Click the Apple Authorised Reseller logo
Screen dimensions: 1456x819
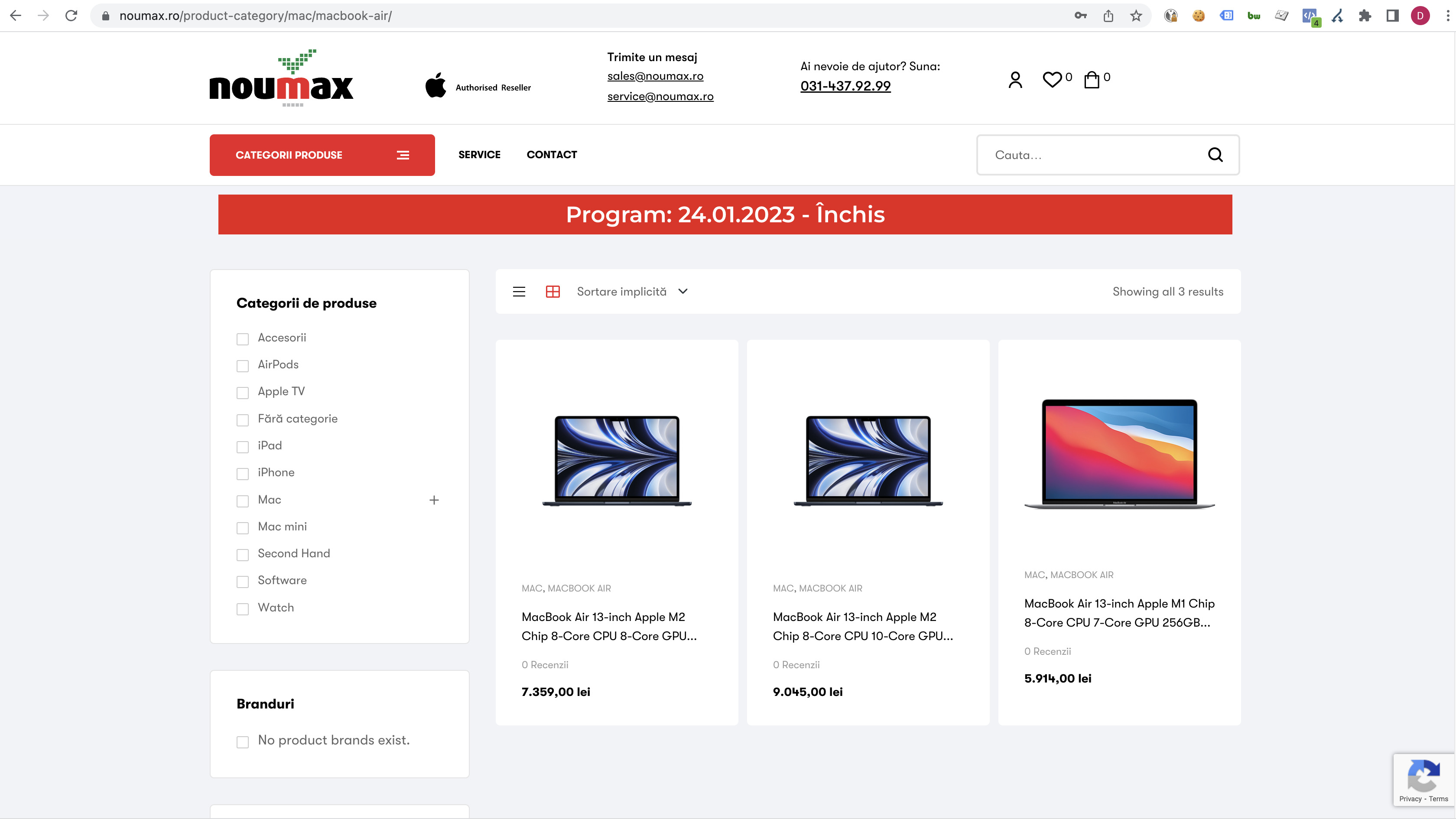click(478, 86)
